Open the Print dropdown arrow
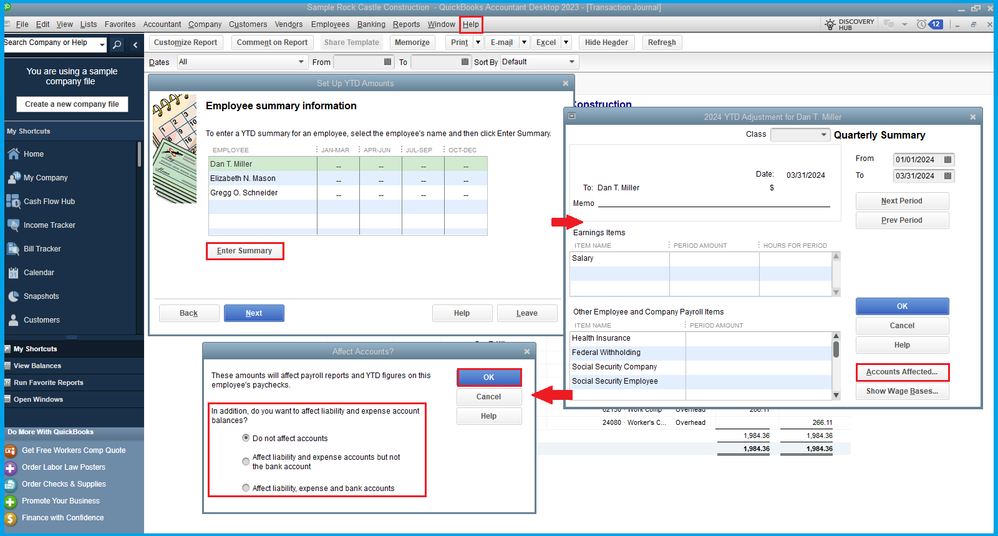 (x=478, y=42)
